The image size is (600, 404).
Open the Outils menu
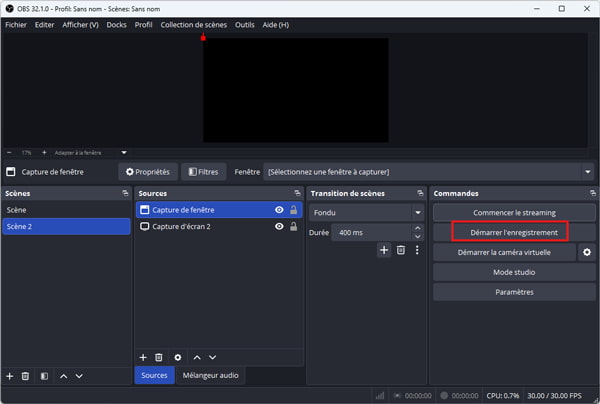244,24
